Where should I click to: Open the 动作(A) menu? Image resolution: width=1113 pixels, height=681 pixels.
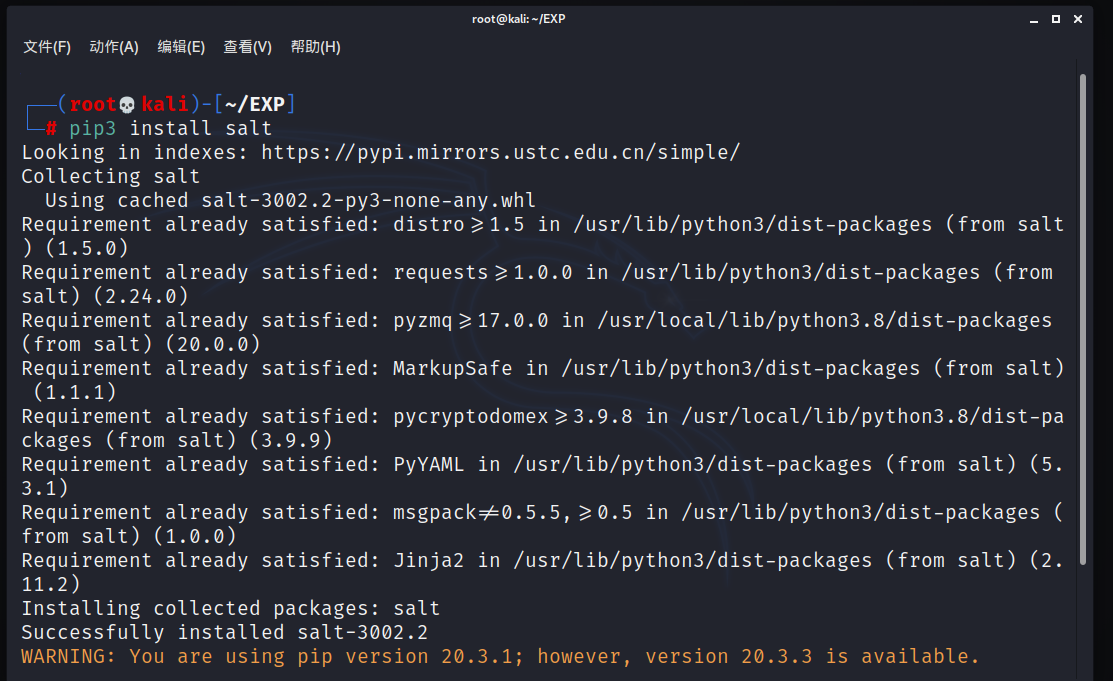click(x=113, y=47)
